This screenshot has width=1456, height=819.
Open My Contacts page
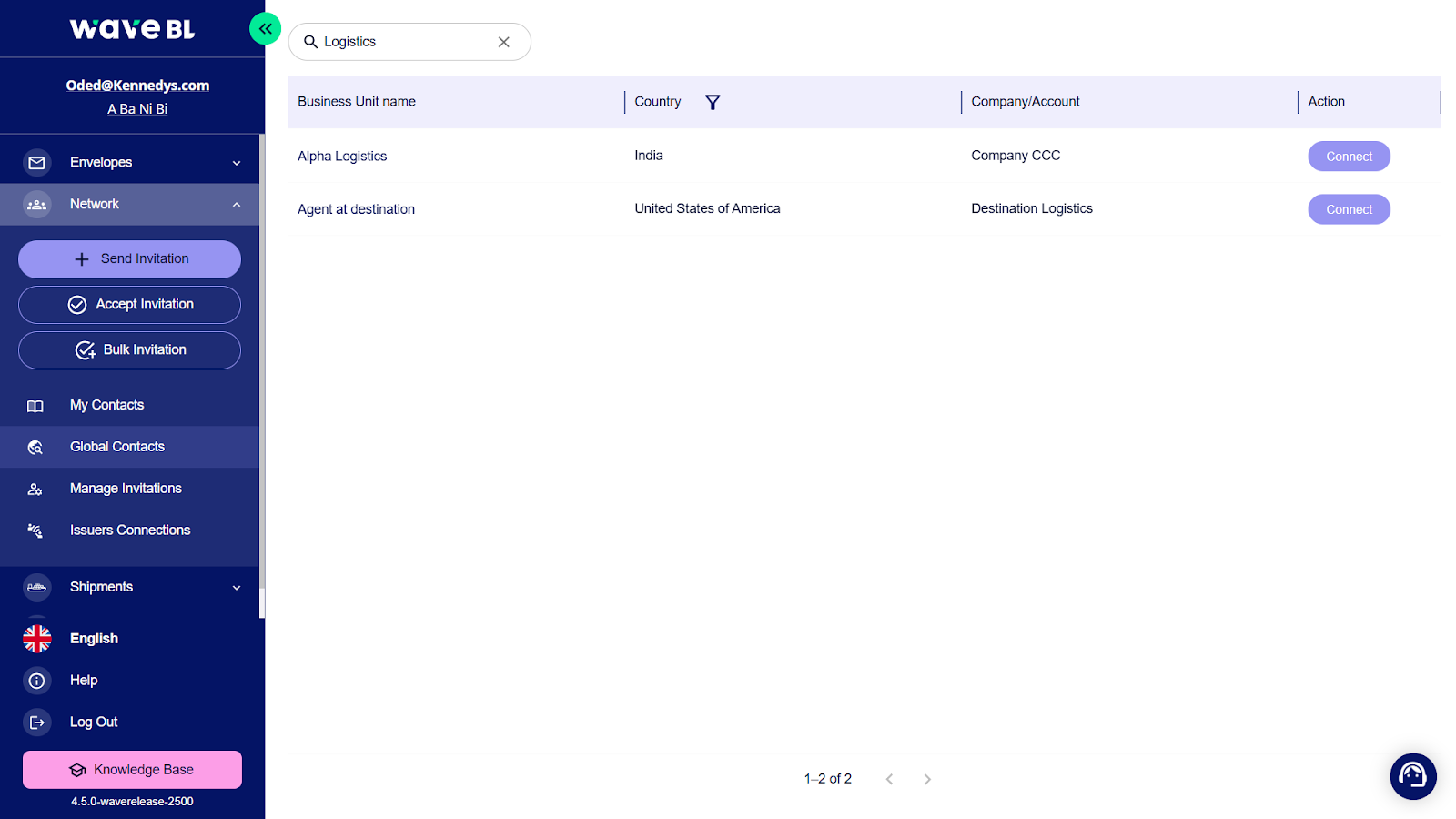click(x=106, y=405)
